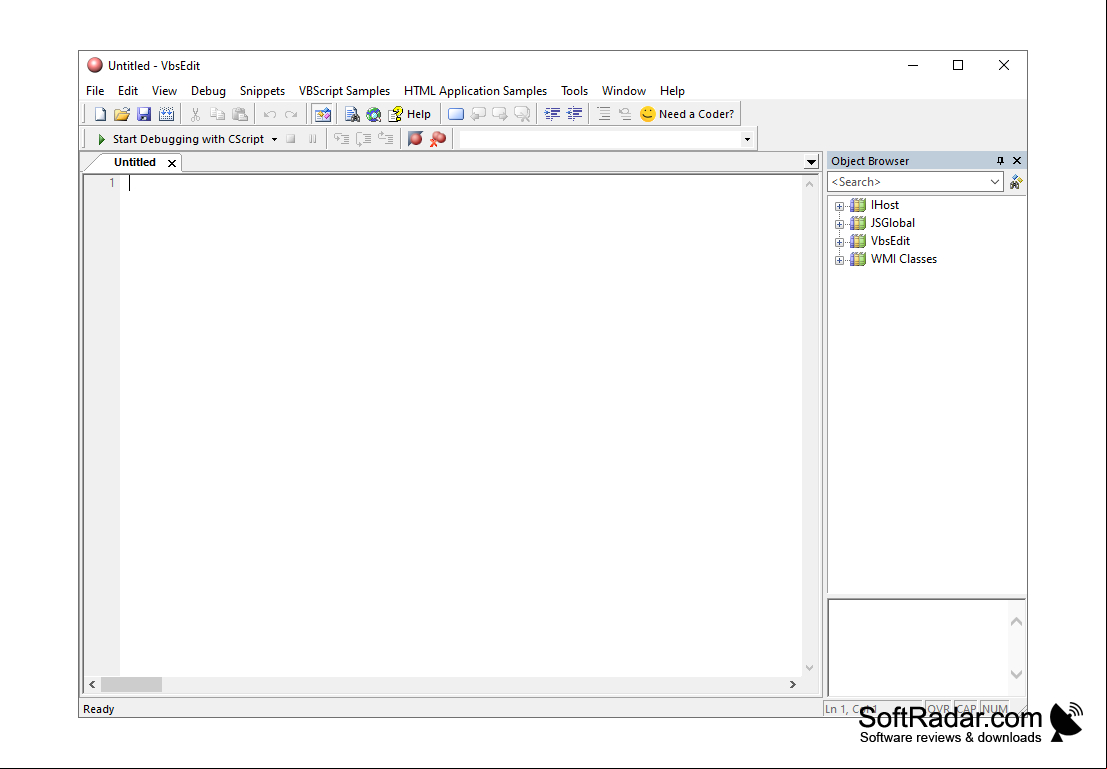Open the File menu
The width and height of the screenshot is (1107, 769).
[95, 91]
